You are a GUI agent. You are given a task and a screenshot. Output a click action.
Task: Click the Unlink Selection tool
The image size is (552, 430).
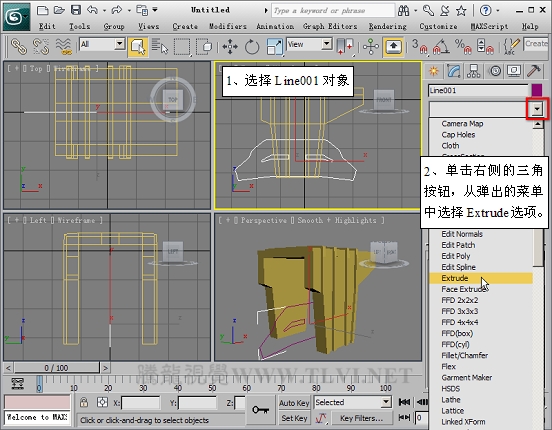click(41, 47)
